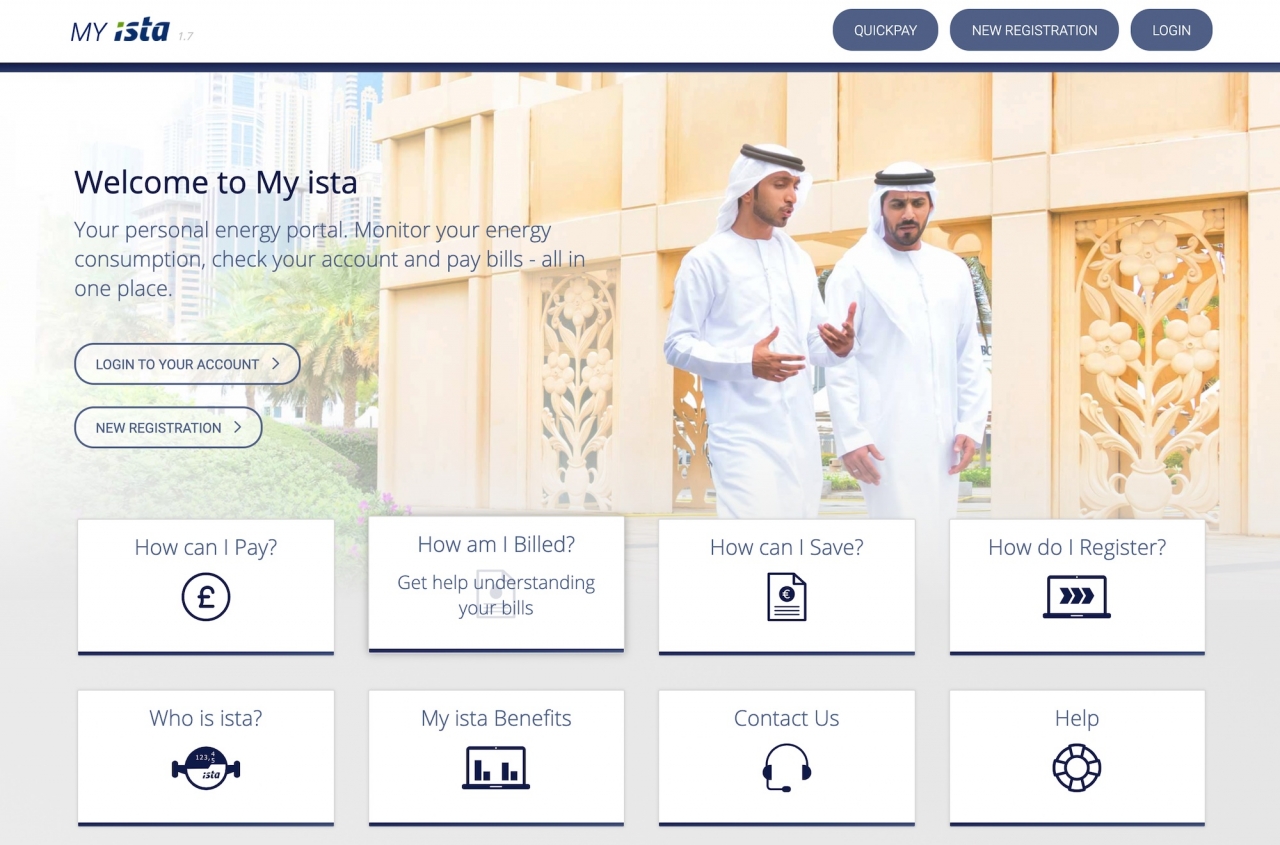Click the faded document icon in Billed card
The width and height of the screenshot is (1280, 845).
[x=495, y=593]
